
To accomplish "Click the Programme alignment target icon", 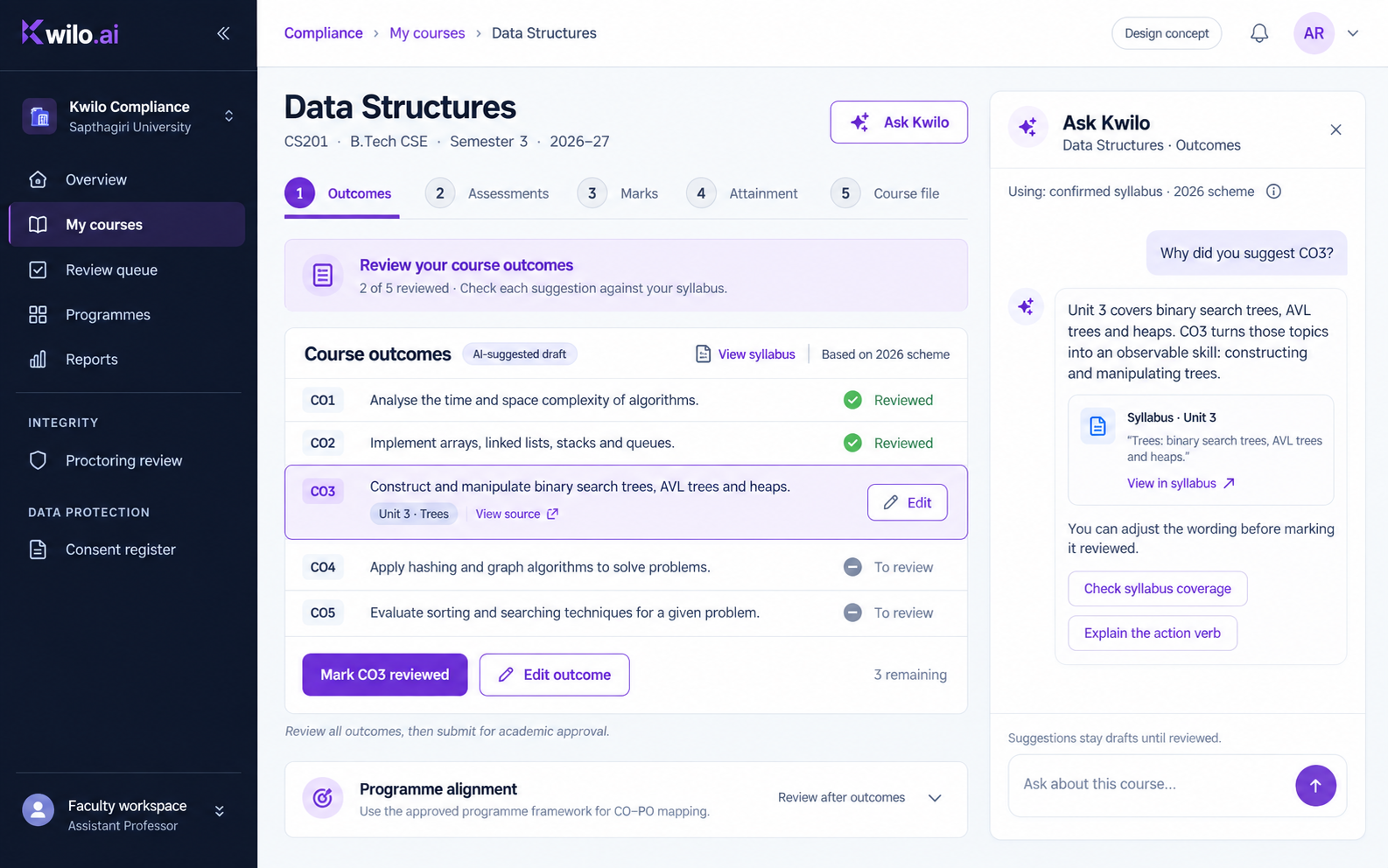I will point(322,798).
